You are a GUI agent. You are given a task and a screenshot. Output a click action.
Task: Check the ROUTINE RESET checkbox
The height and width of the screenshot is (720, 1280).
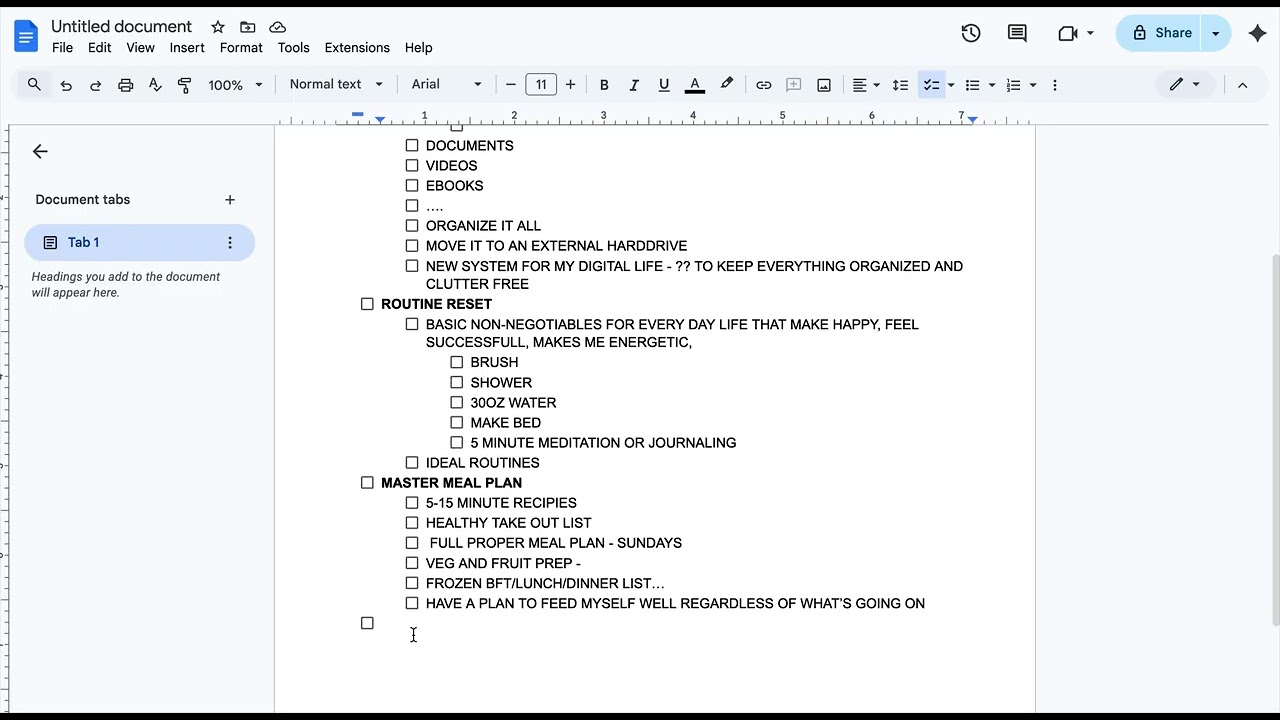(367, 304)
